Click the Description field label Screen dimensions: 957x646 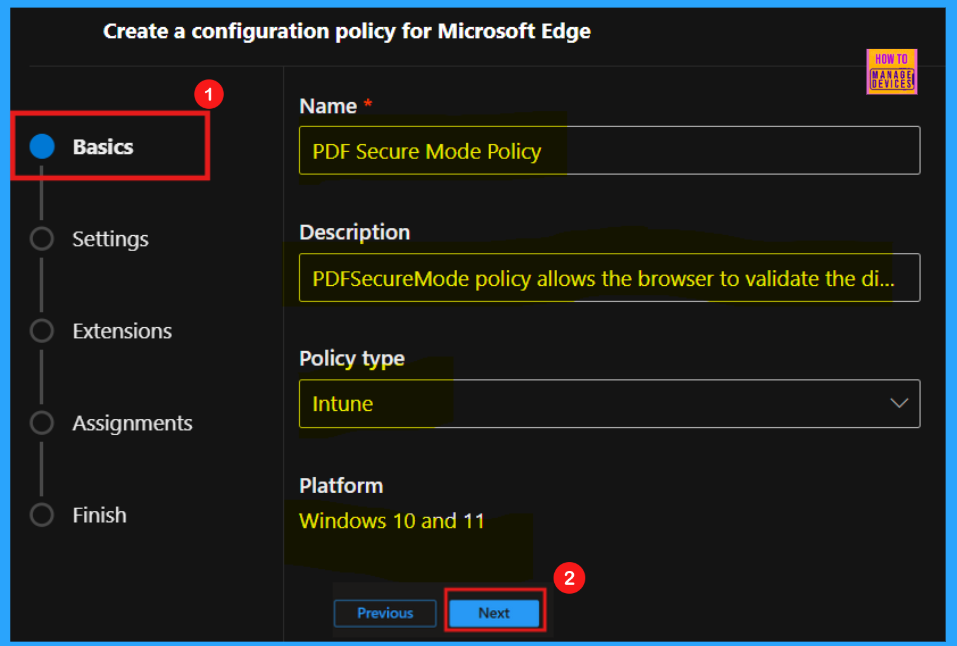click(355, 232)
